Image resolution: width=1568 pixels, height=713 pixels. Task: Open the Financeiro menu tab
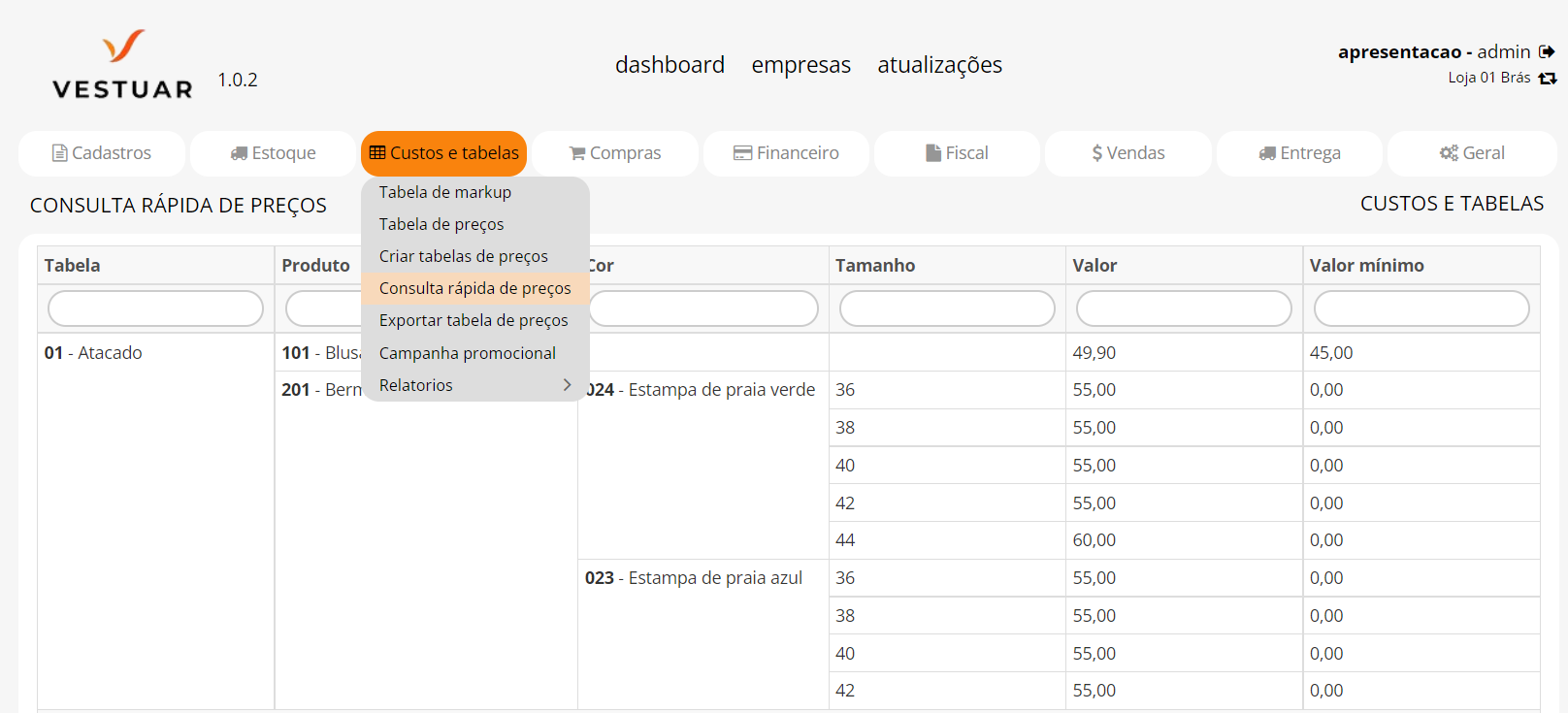point(786,153)
